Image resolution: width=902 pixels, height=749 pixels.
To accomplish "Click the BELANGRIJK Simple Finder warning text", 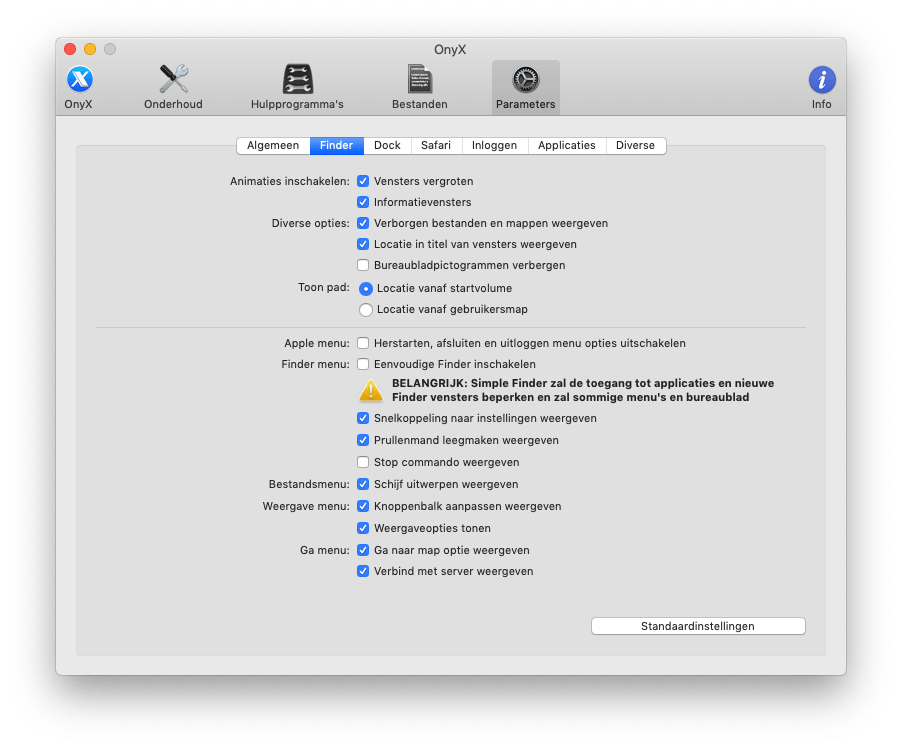I will (x=583, y=390).
